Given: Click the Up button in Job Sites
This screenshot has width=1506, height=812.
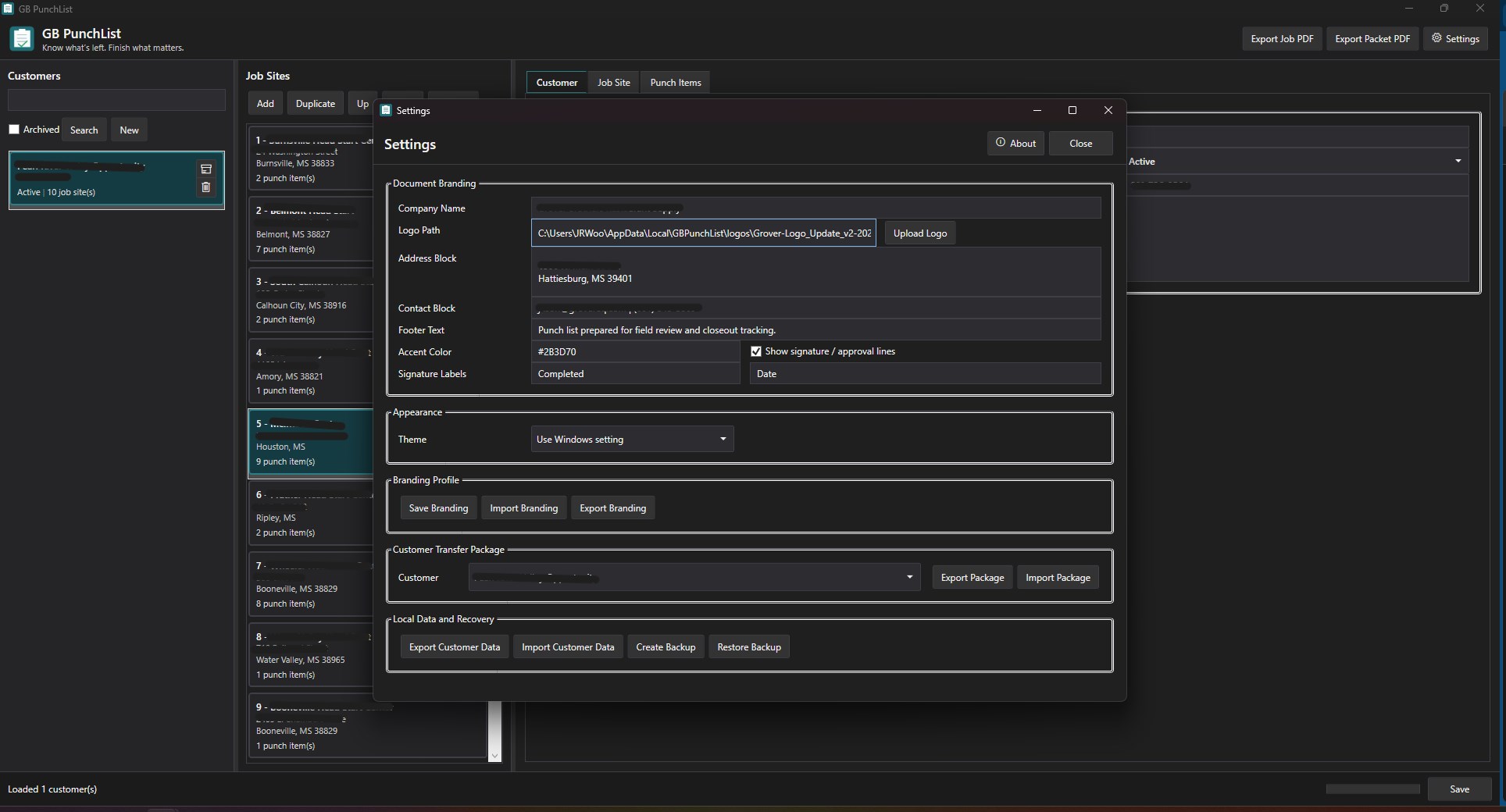Looking at the screenshot, I should coord(362,104).
